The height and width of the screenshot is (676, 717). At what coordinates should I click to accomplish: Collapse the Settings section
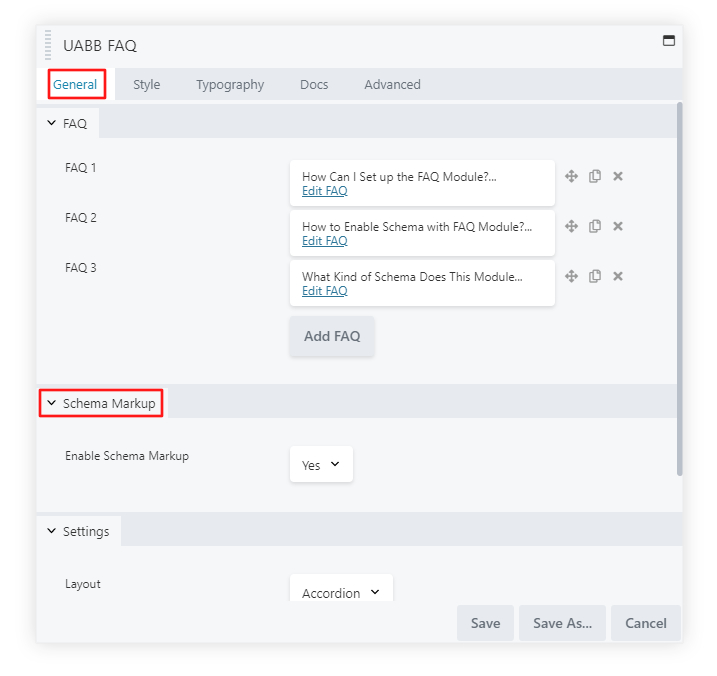78,531
